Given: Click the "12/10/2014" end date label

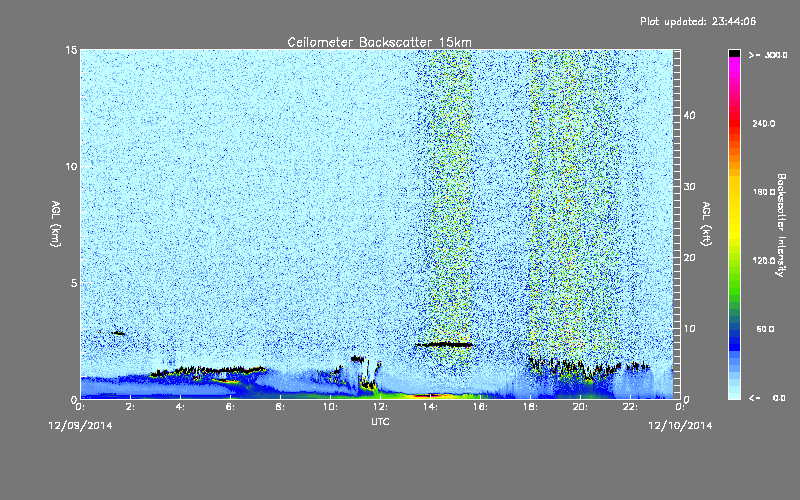Looking at the screenshot, I should point(680,425).
